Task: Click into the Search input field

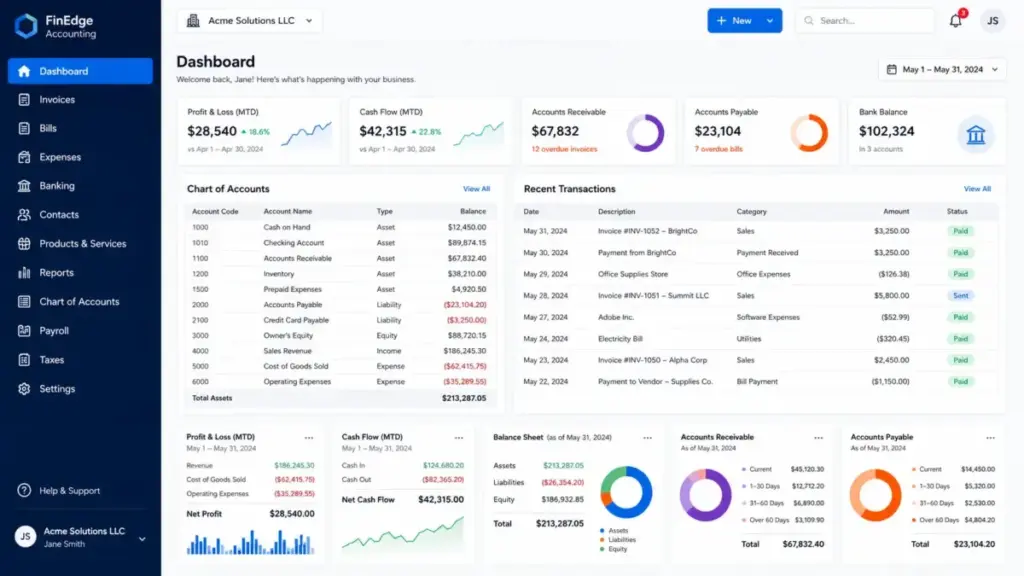Action: [865, 21]
